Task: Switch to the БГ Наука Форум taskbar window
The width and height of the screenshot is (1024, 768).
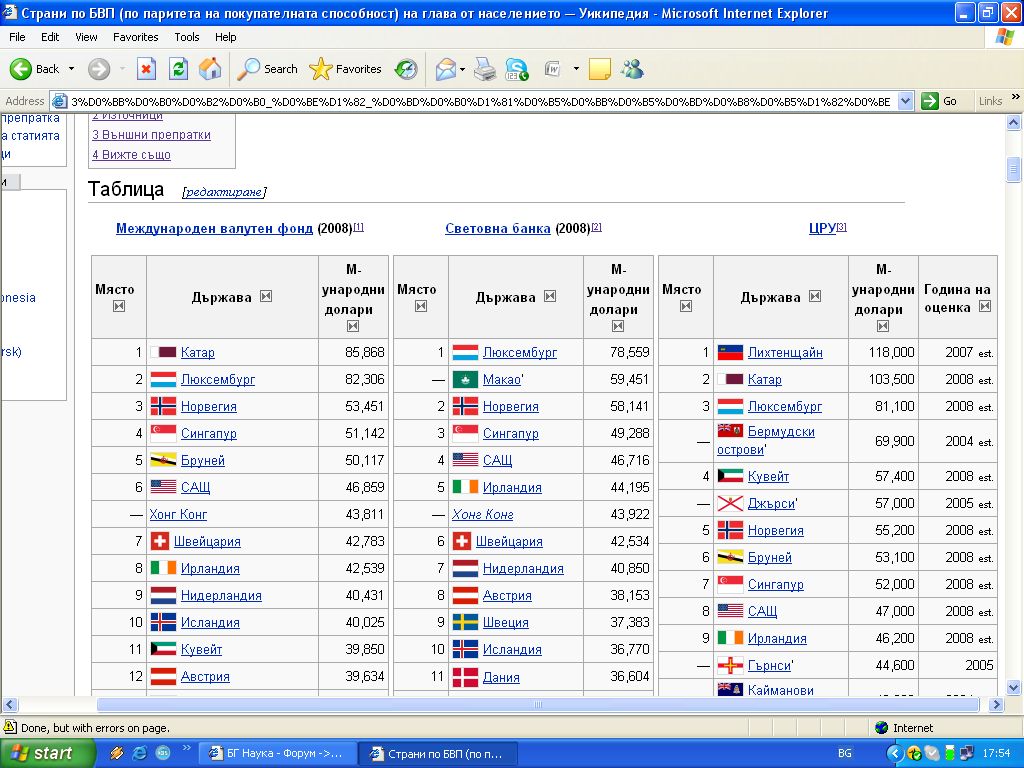Action: point(276,753)
